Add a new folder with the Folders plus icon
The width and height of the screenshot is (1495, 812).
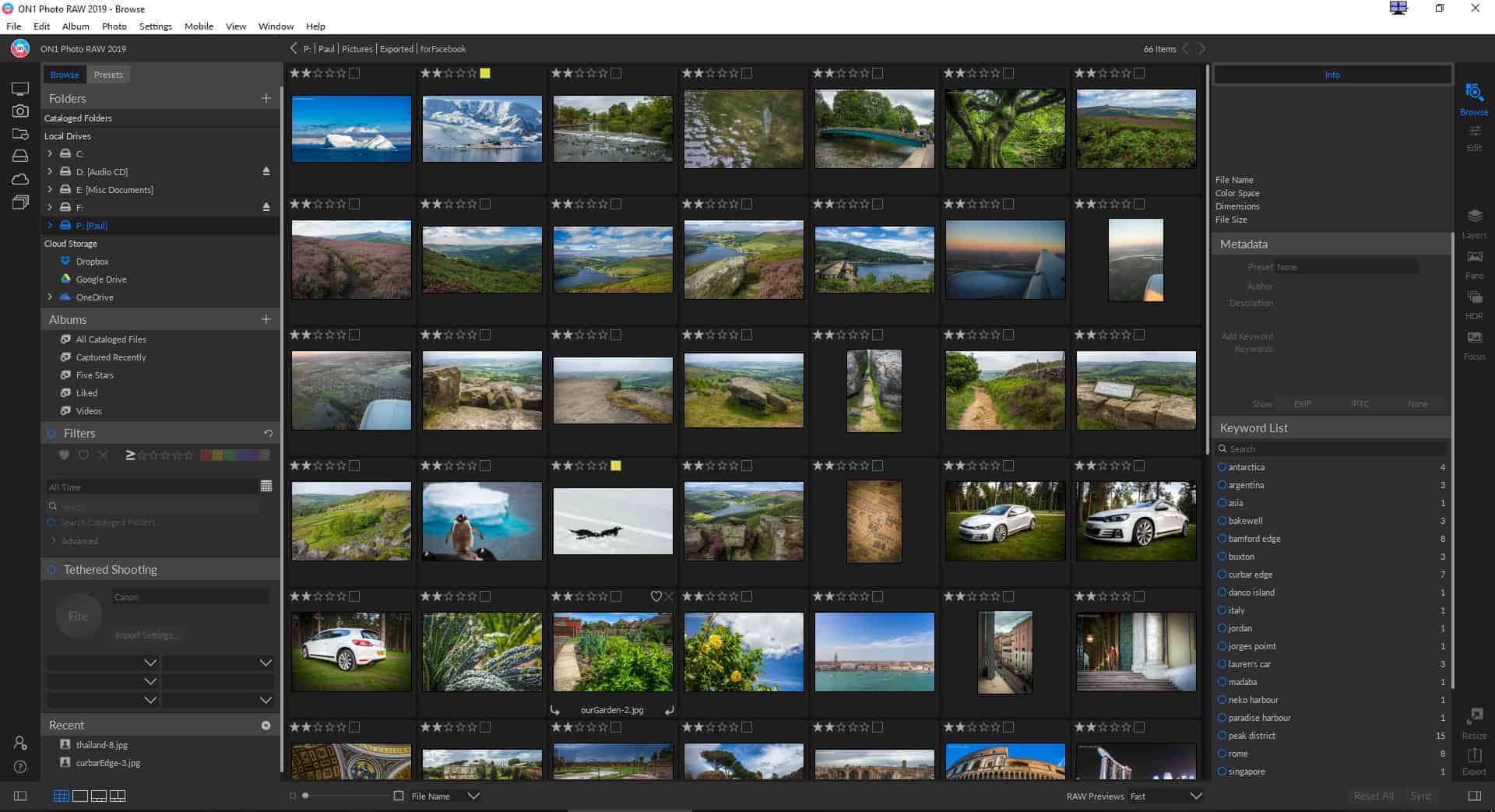tap(266, 98)
